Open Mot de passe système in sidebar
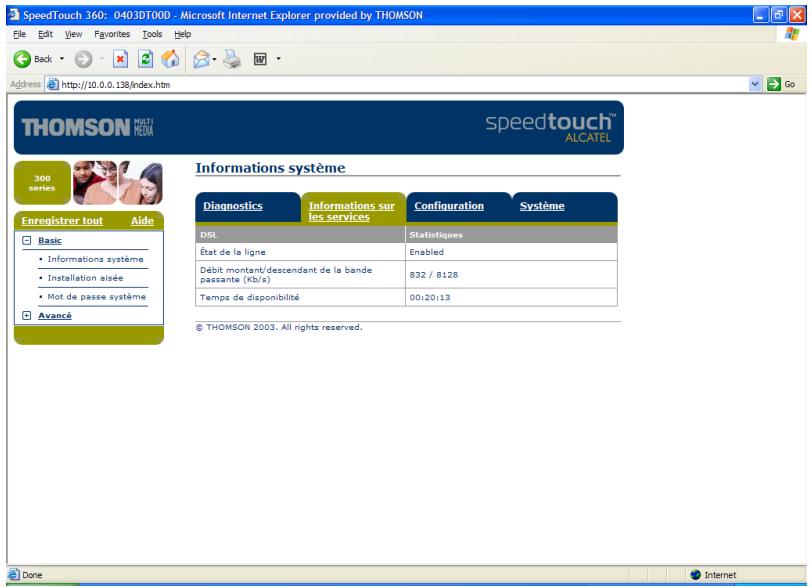 tap(96, 297)
